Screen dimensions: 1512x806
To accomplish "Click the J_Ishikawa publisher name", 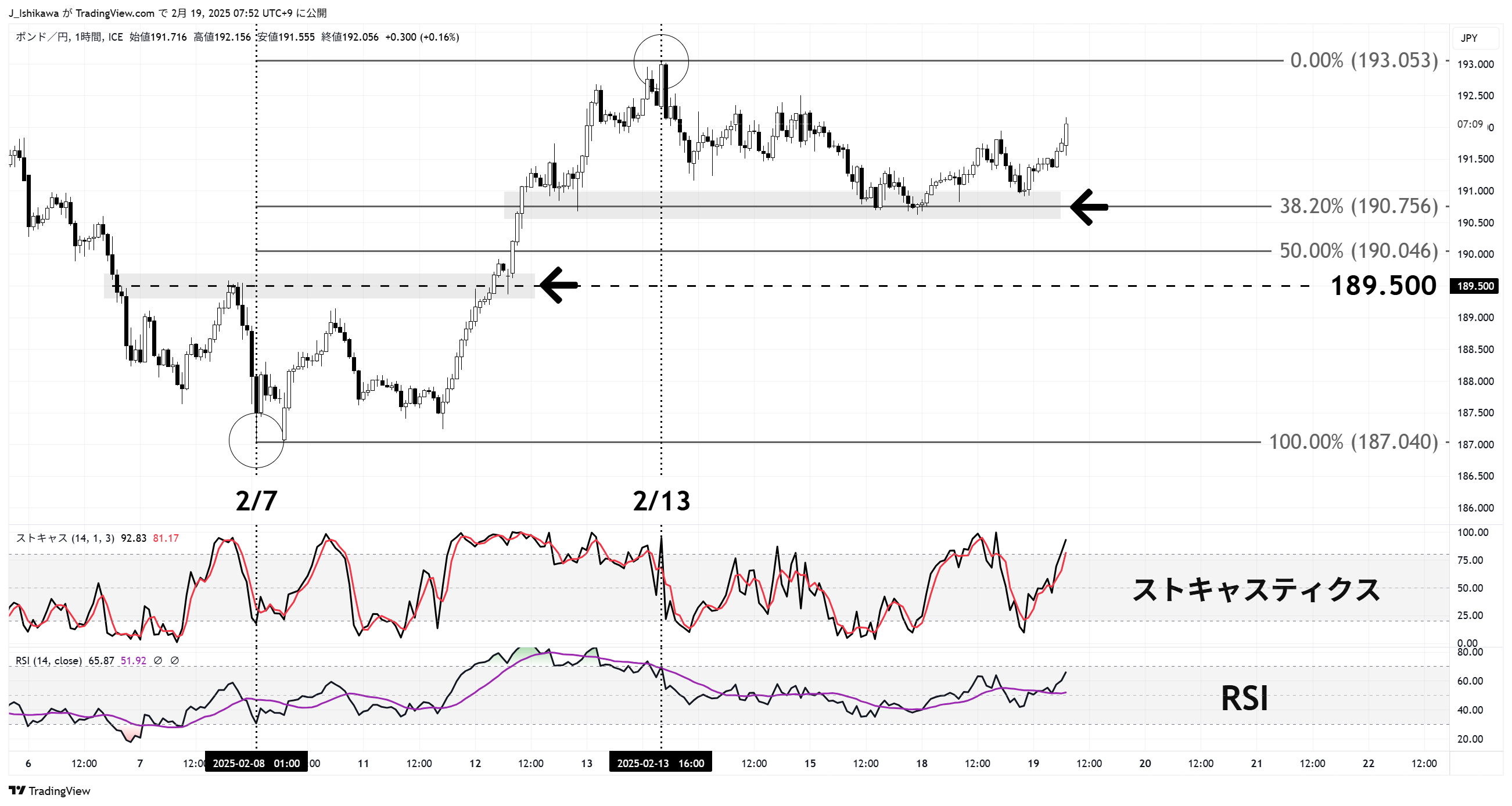I will (x=34, y=13).
